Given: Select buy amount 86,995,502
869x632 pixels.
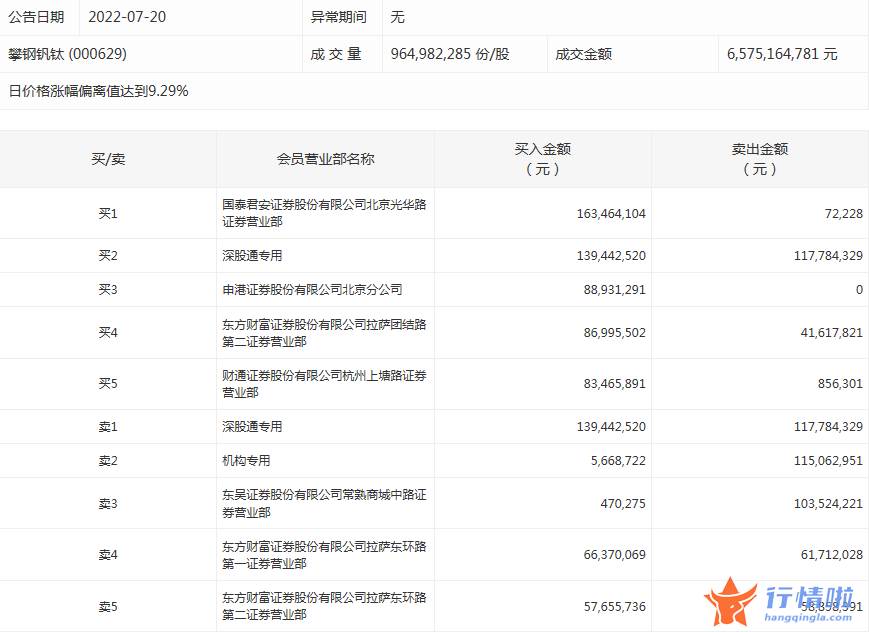Looking at the screenshot, I should pos(615,333).
